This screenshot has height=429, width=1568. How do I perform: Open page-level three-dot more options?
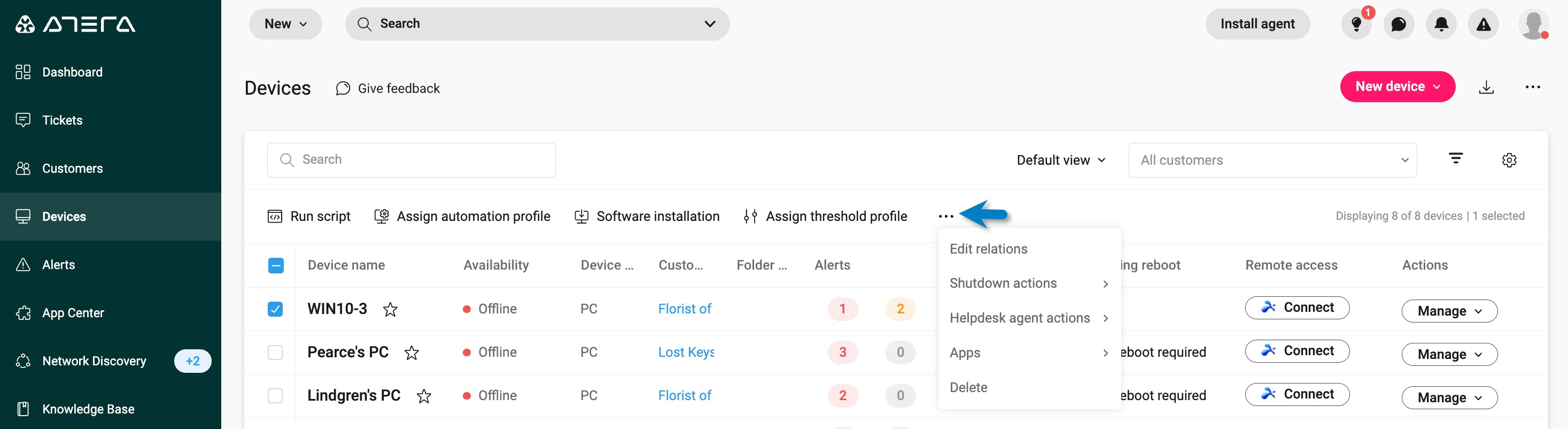(1532, 87)
